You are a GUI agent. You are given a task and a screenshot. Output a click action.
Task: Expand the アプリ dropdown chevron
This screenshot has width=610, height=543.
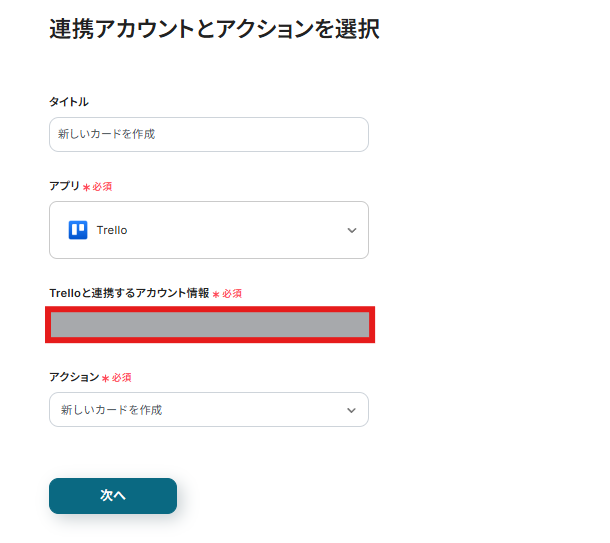click(x=351, y=230)
